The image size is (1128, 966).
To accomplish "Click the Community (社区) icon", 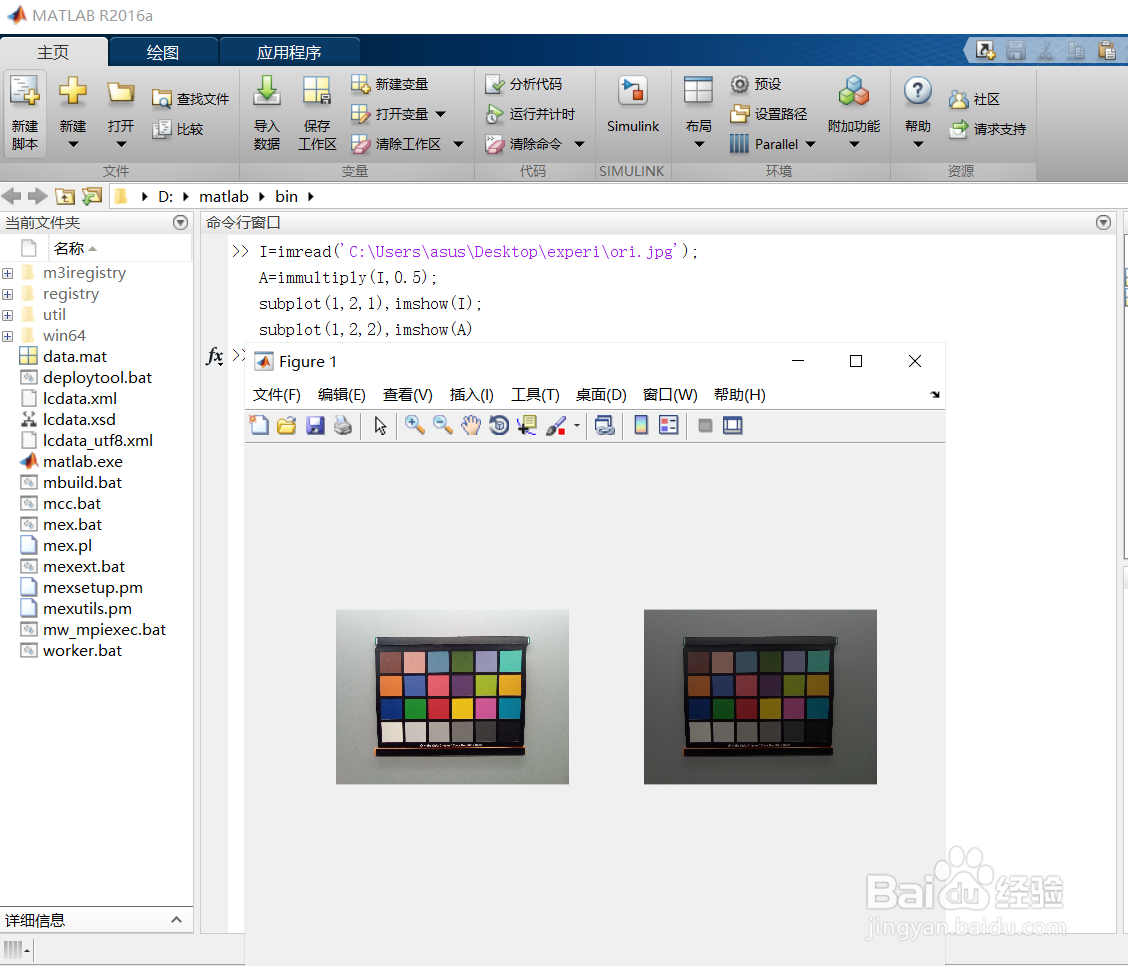I will [958, 99].
